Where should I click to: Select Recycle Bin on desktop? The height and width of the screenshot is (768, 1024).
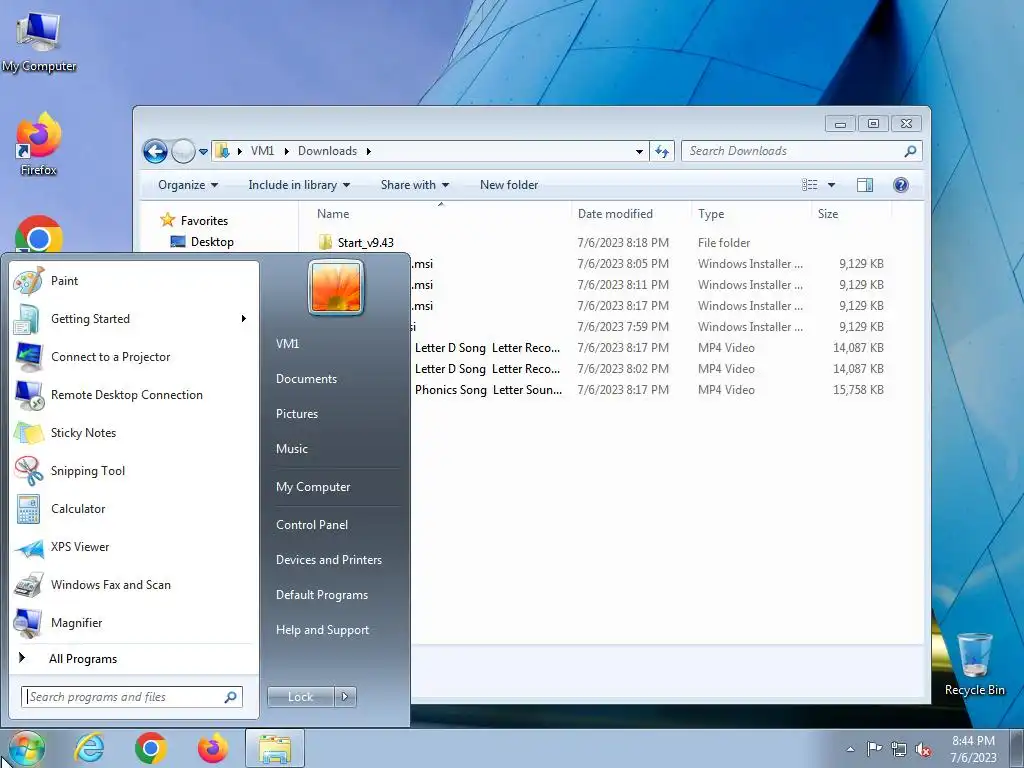[x=974, y=665]
